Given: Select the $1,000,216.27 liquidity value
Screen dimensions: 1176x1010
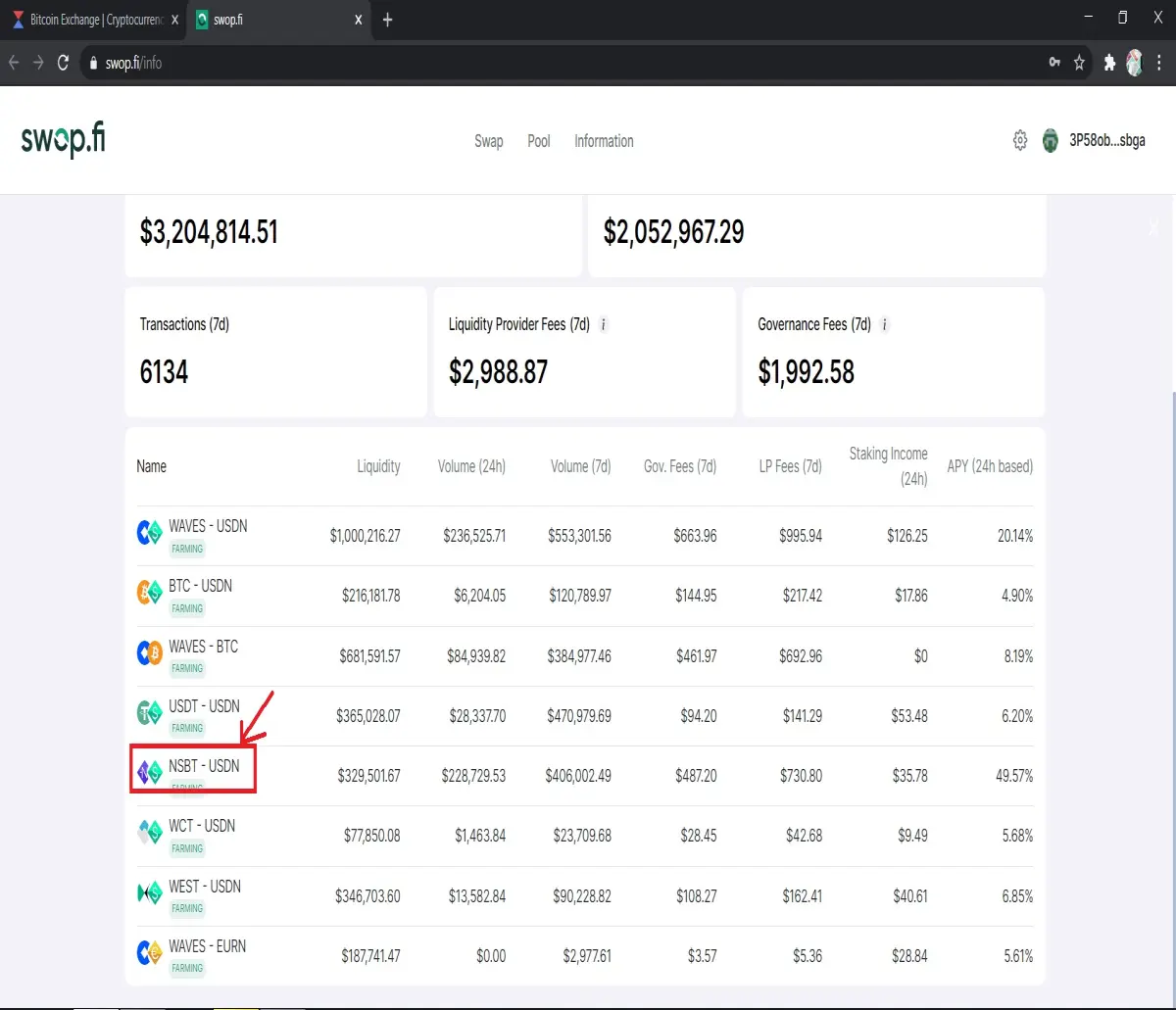Looking at the screenshot, I should tap(365, 536).
